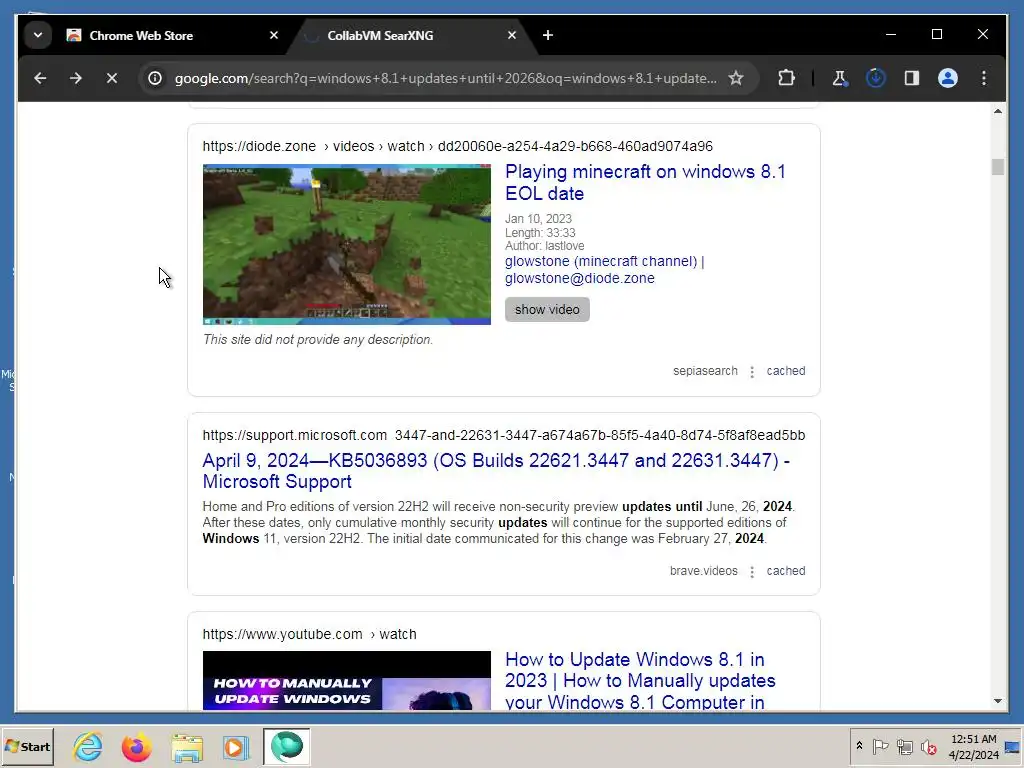Toggle the side panel icon

coord(912,78)
